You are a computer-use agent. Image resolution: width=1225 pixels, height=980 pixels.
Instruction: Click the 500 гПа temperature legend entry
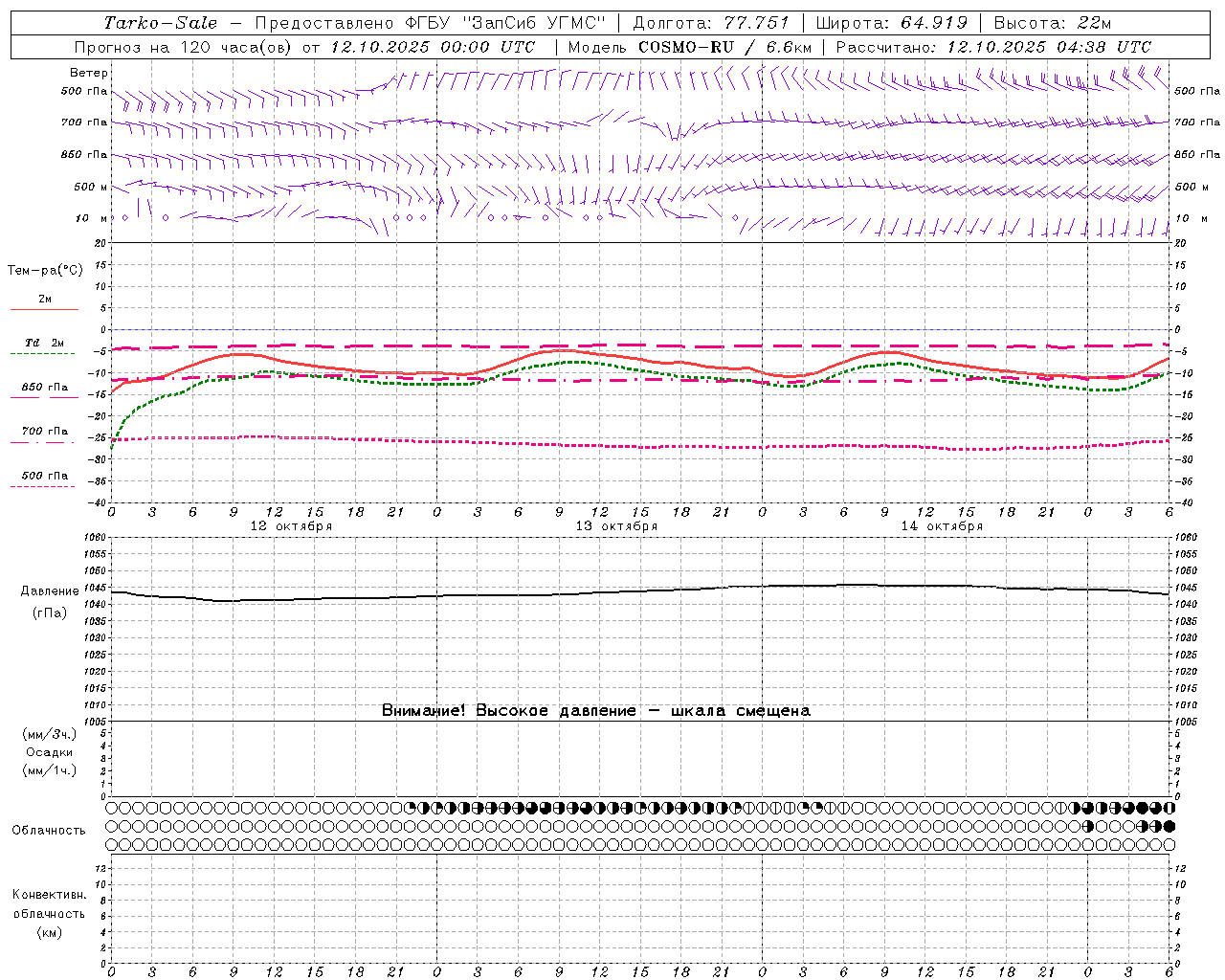(x=45, y=476)
